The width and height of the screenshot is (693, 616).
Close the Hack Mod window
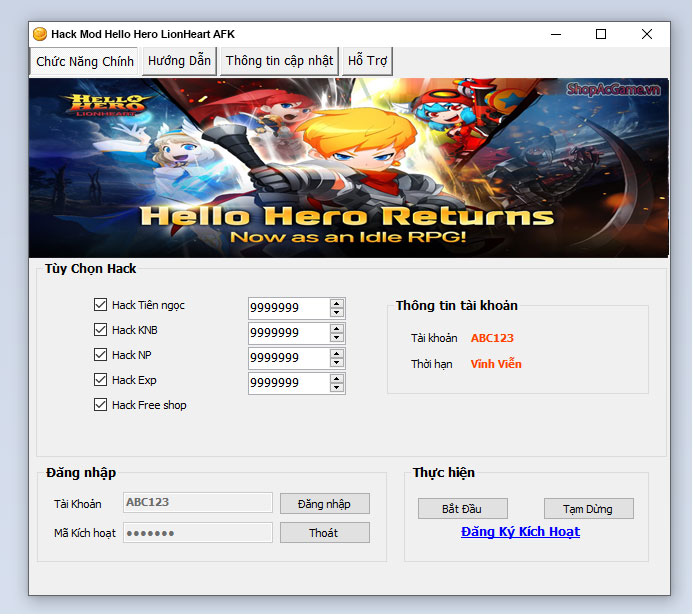(x=647, y=34)
